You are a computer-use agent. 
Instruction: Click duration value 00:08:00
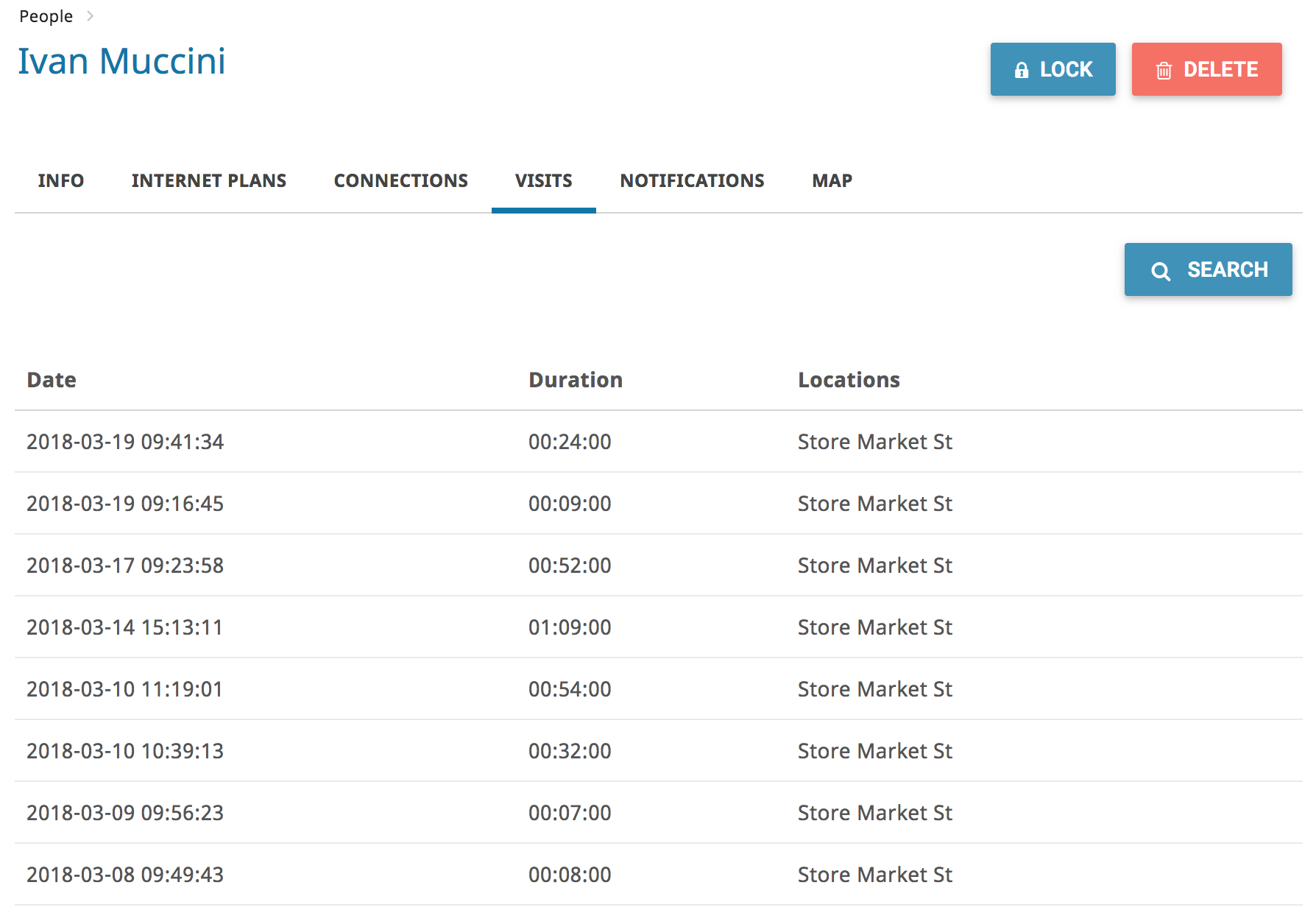[x=570, y=875]
